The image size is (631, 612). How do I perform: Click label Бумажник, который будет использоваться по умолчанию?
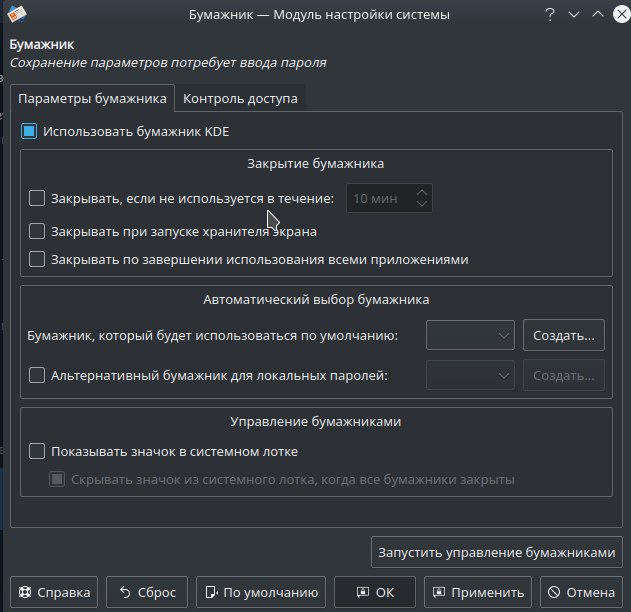[212, 336]
